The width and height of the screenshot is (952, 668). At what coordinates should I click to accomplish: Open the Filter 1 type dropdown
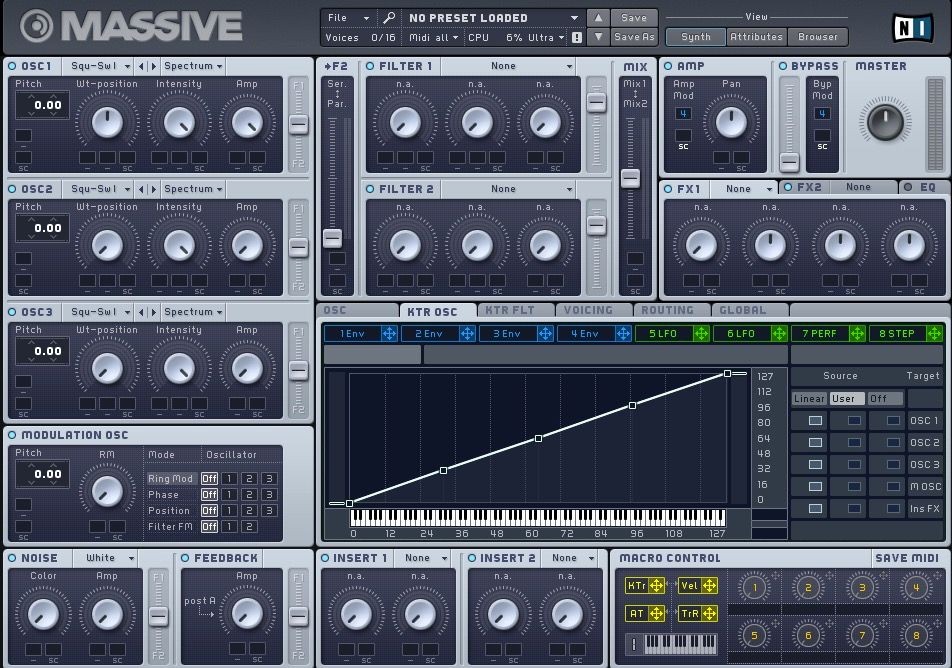(508, 66)
